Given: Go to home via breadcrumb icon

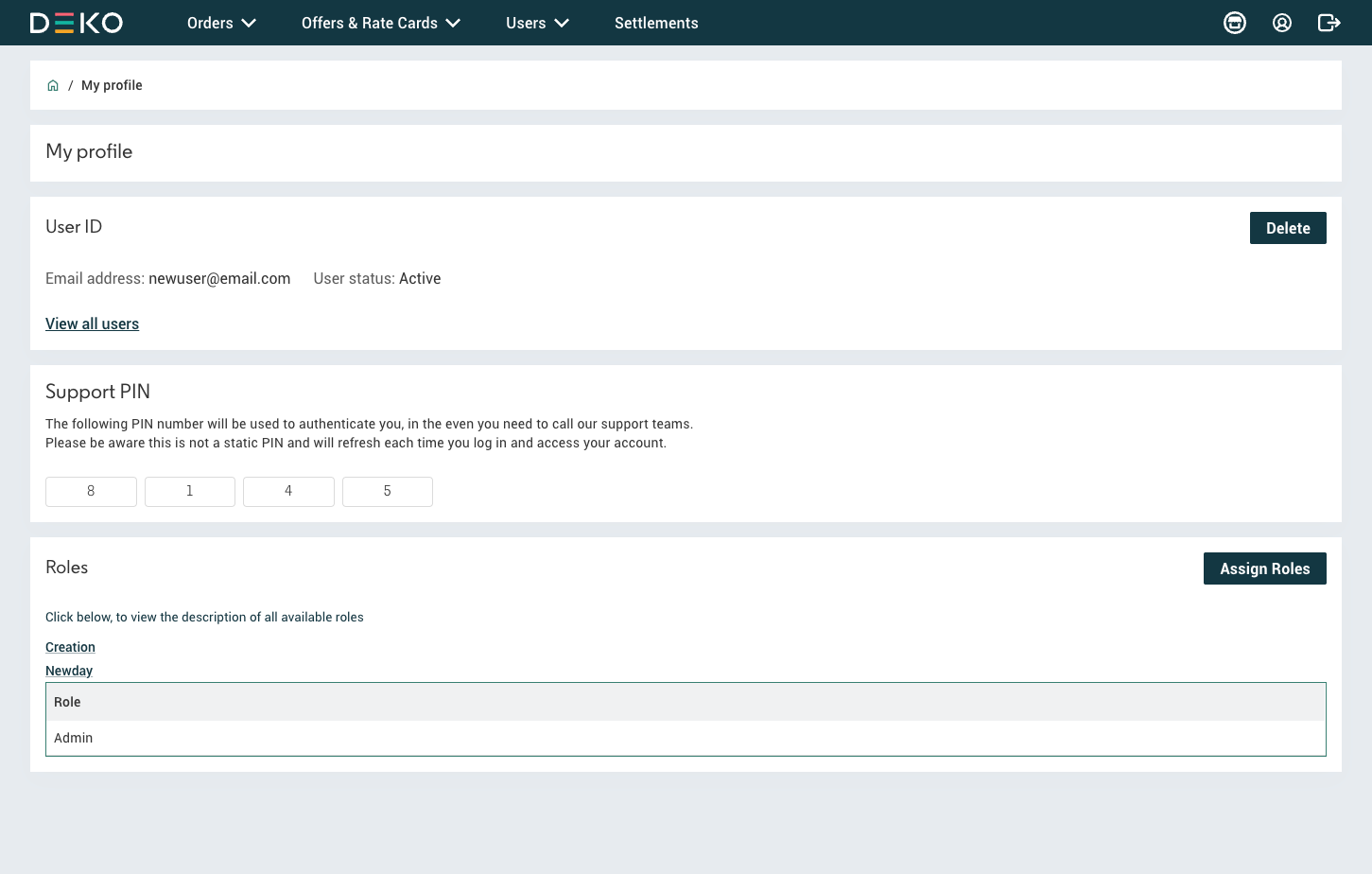Looking at the screenshot, I should [53, 85].
